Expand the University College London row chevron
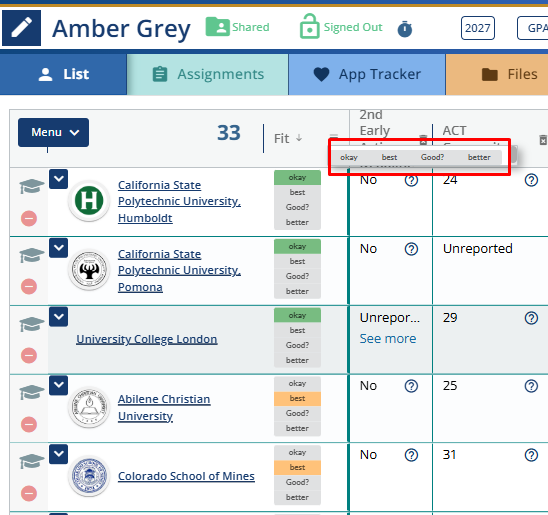The height and width of the screenshot is (515, 548). [x=58, y=317]
